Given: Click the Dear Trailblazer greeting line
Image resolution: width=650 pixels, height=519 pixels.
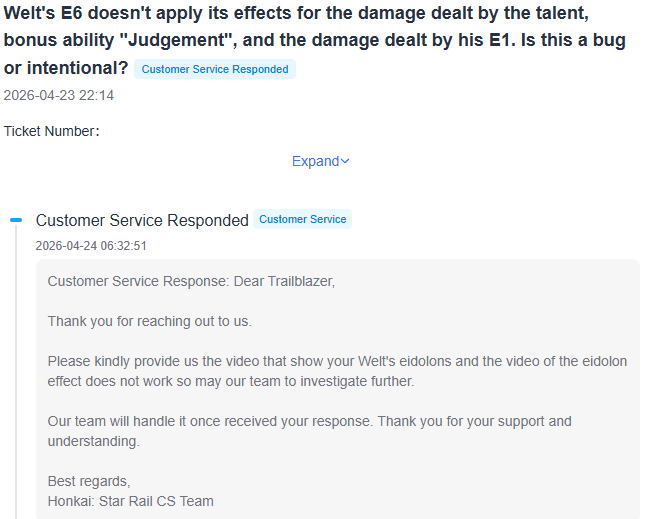Looking at the screenshot, I should click(191, 281).
